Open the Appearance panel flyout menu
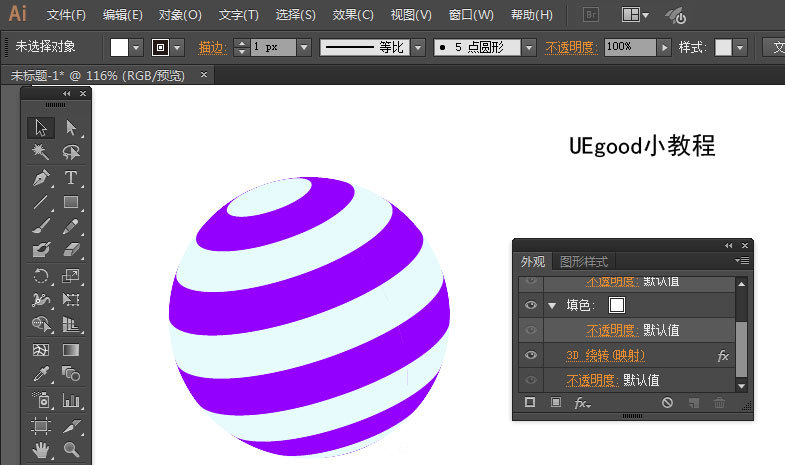This screenshot has height=465, width=785. pyautogui.click(x=742, y=261)
